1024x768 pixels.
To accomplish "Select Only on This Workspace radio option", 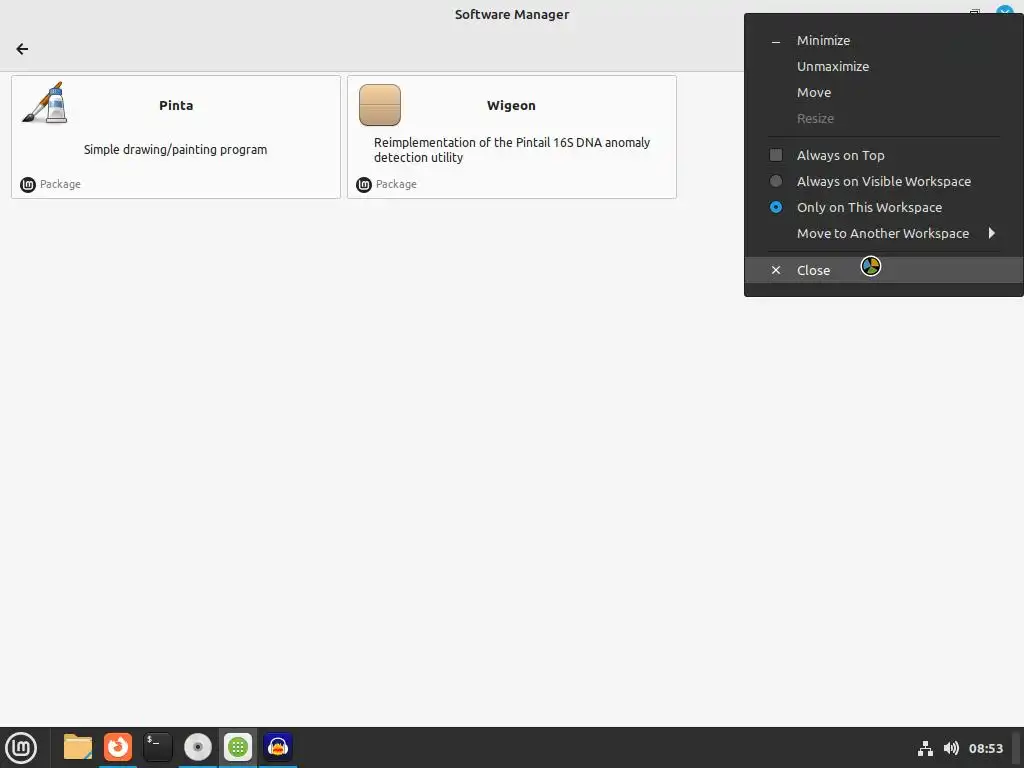I will click(x=776, y=208).
